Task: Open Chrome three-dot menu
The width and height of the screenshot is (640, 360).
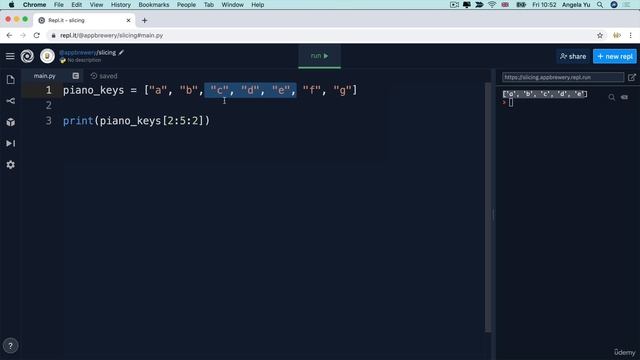Action: [x=631, y=36]
